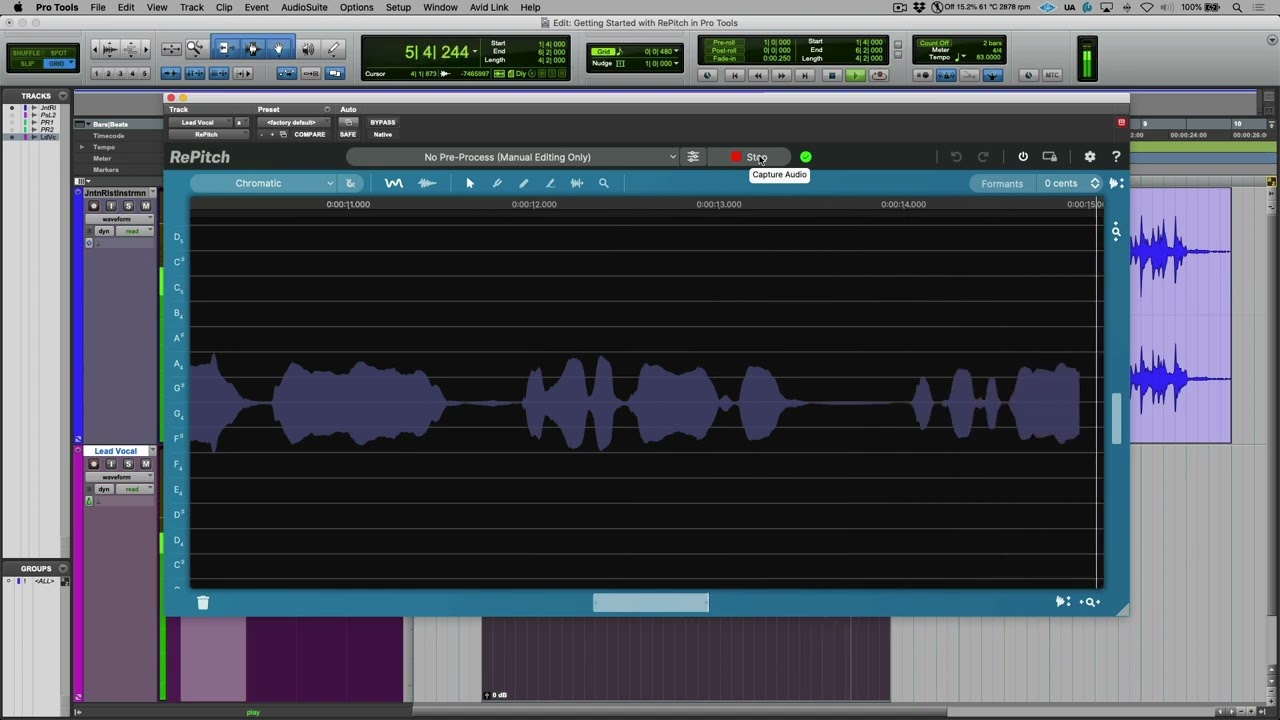Click the RePitch undo arrow

(956, 157)
